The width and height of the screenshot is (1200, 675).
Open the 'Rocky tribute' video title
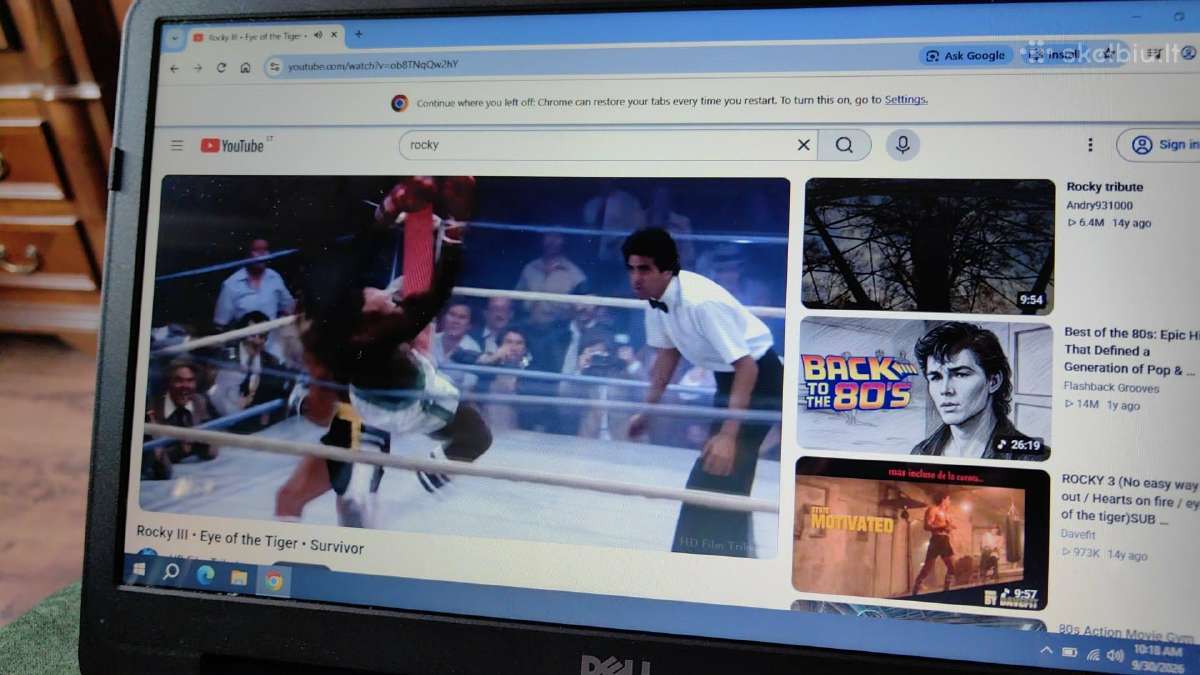1104,187
